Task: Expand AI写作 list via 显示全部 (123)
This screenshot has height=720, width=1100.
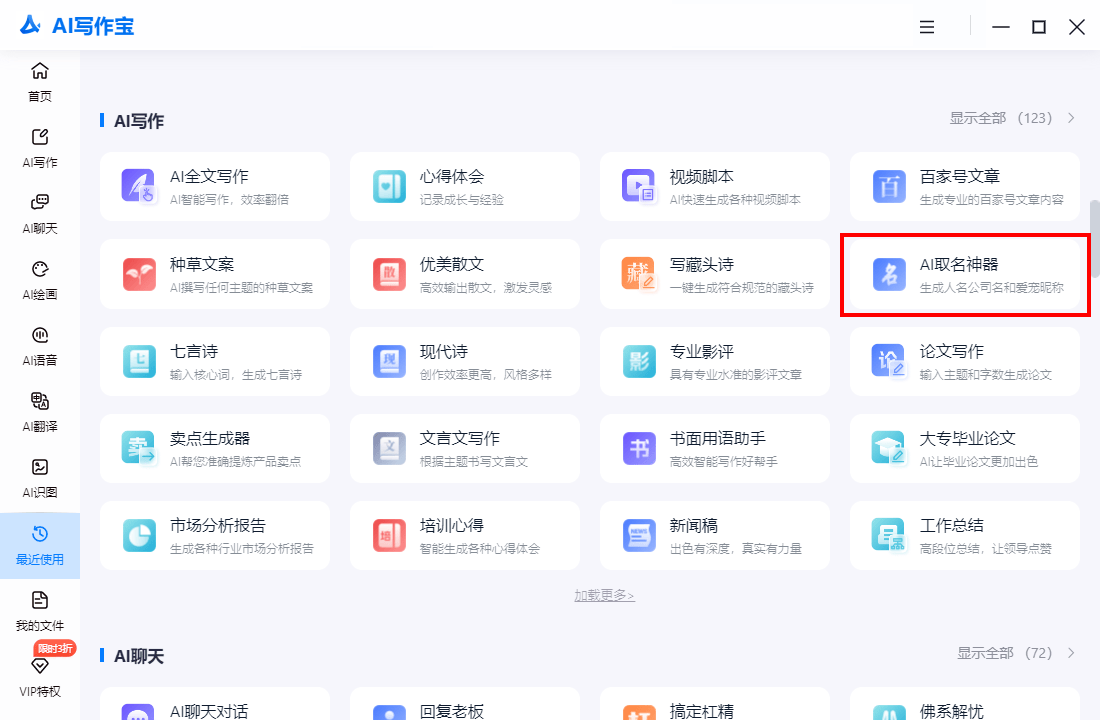Action: coord(1012,118)
